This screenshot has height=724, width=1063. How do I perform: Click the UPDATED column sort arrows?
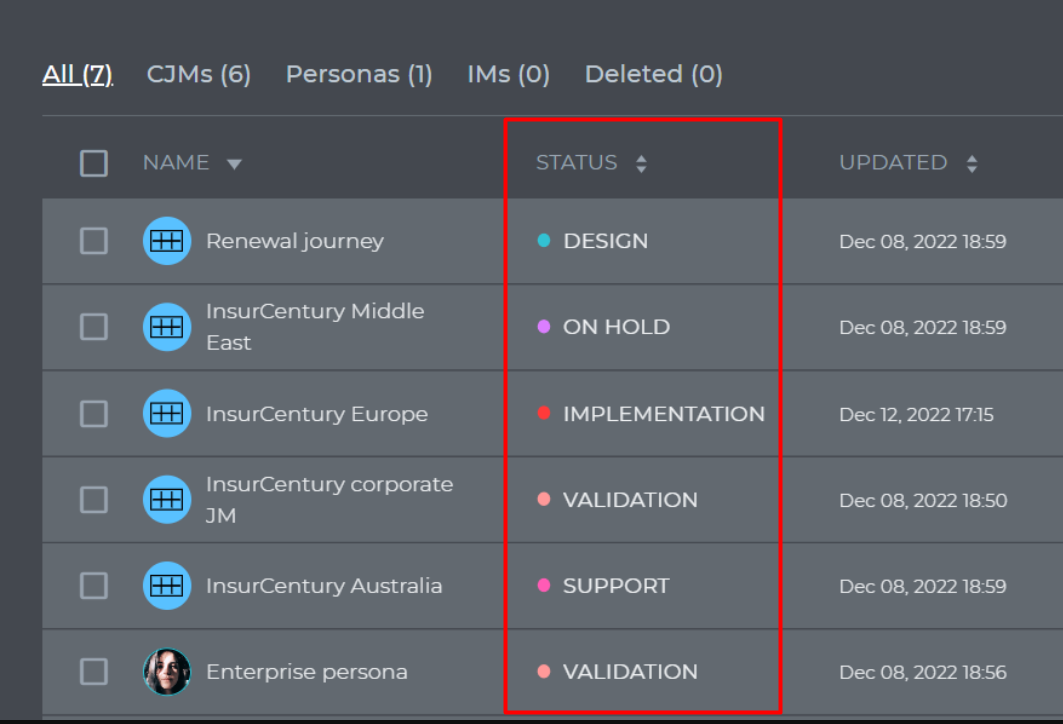point(971,163)
